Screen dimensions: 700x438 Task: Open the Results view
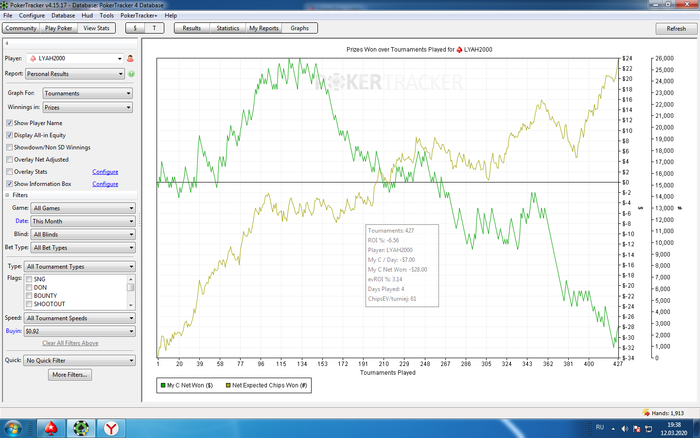(192, 28)
